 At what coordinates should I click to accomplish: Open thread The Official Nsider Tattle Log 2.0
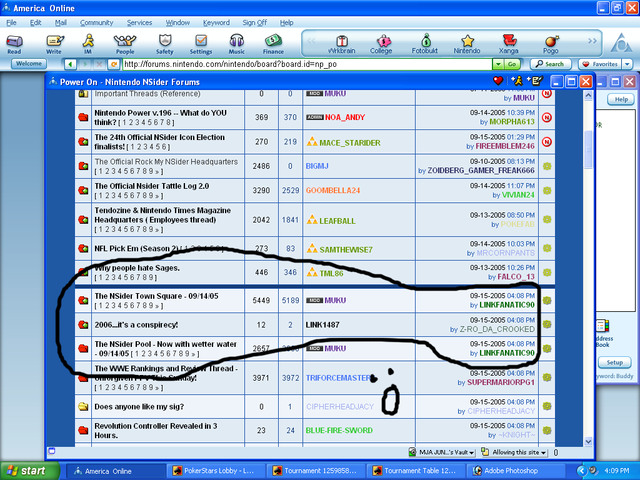pos(152,186)
